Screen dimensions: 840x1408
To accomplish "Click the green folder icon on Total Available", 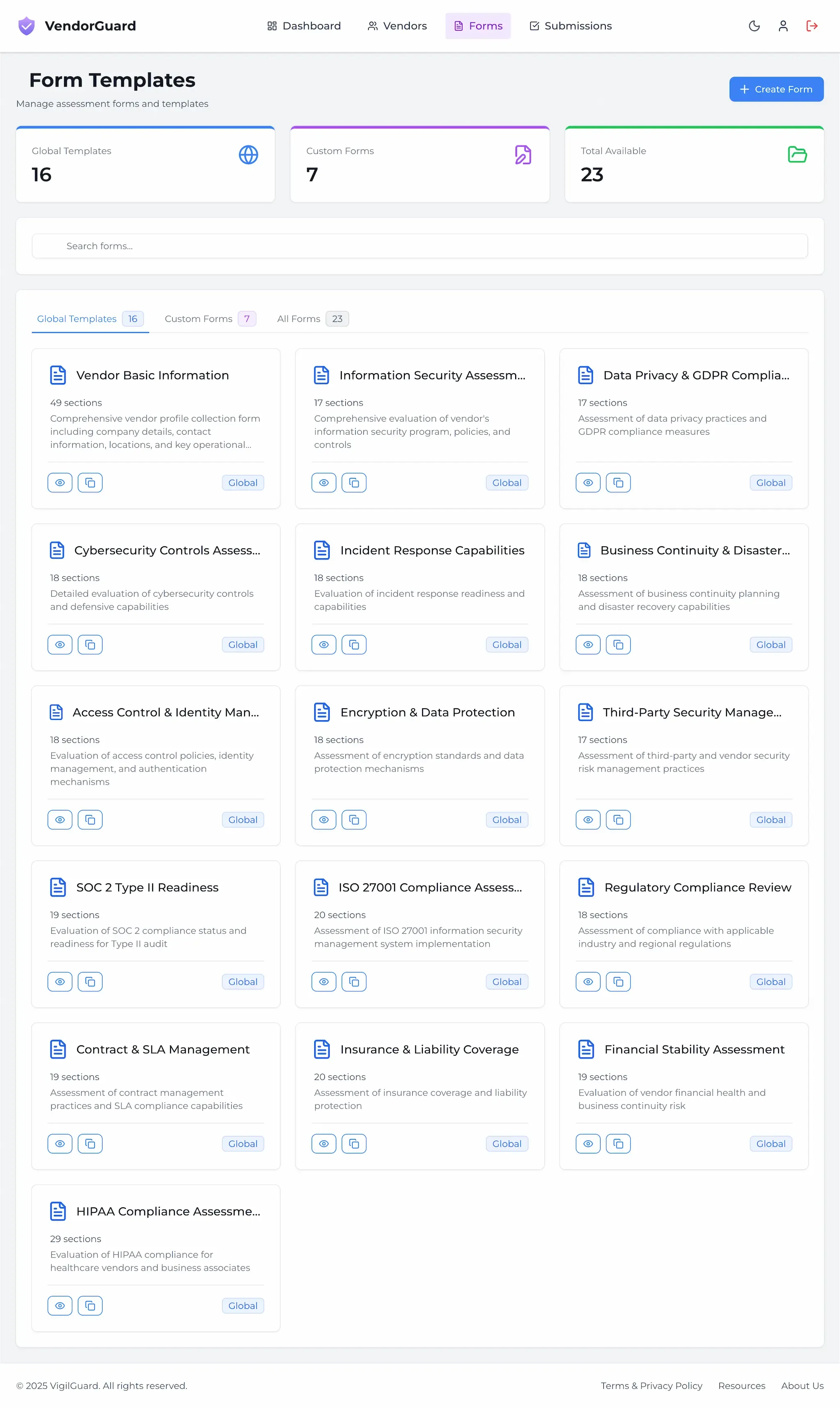I will click(797, 154).
